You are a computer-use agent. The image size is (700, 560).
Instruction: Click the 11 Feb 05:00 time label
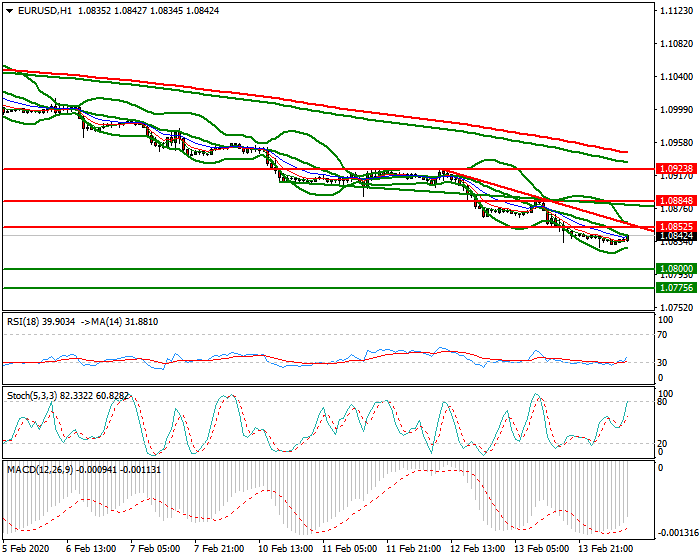pos(350,548)
